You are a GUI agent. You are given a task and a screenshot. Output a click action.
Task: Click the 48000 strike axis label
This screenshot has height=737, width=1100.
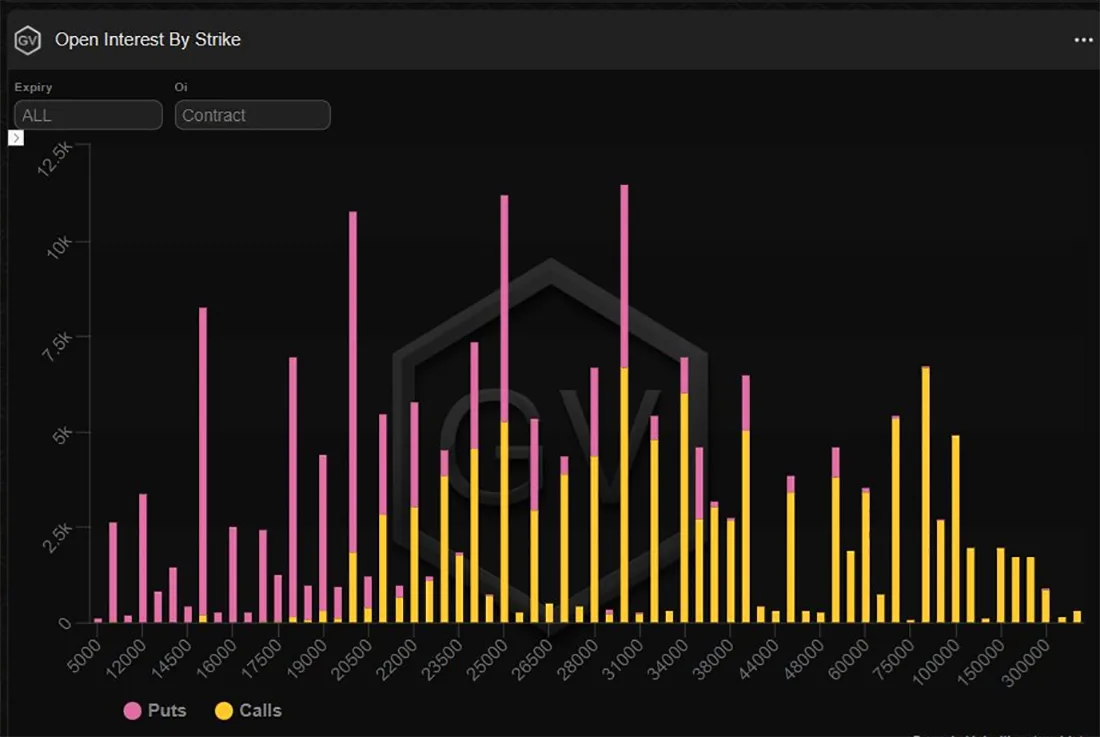click(804, 660)
